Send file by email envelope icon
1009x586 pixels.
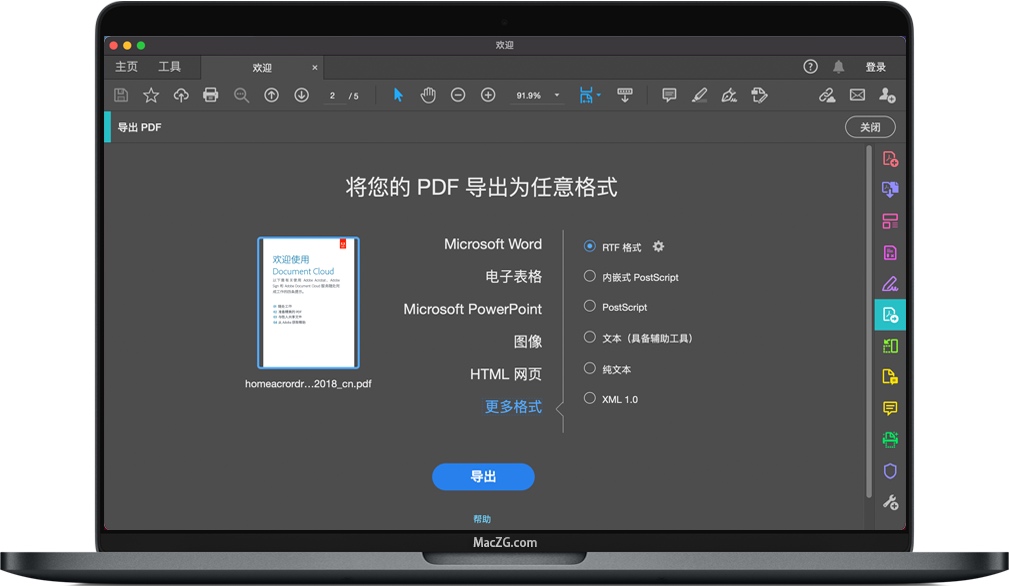[x=857, y=95]
